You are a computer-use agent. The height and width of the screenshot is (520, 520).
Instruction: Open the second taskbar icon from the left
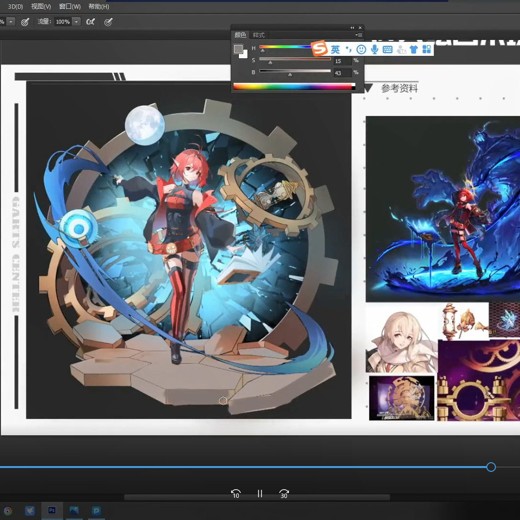[x=30, y=510]
